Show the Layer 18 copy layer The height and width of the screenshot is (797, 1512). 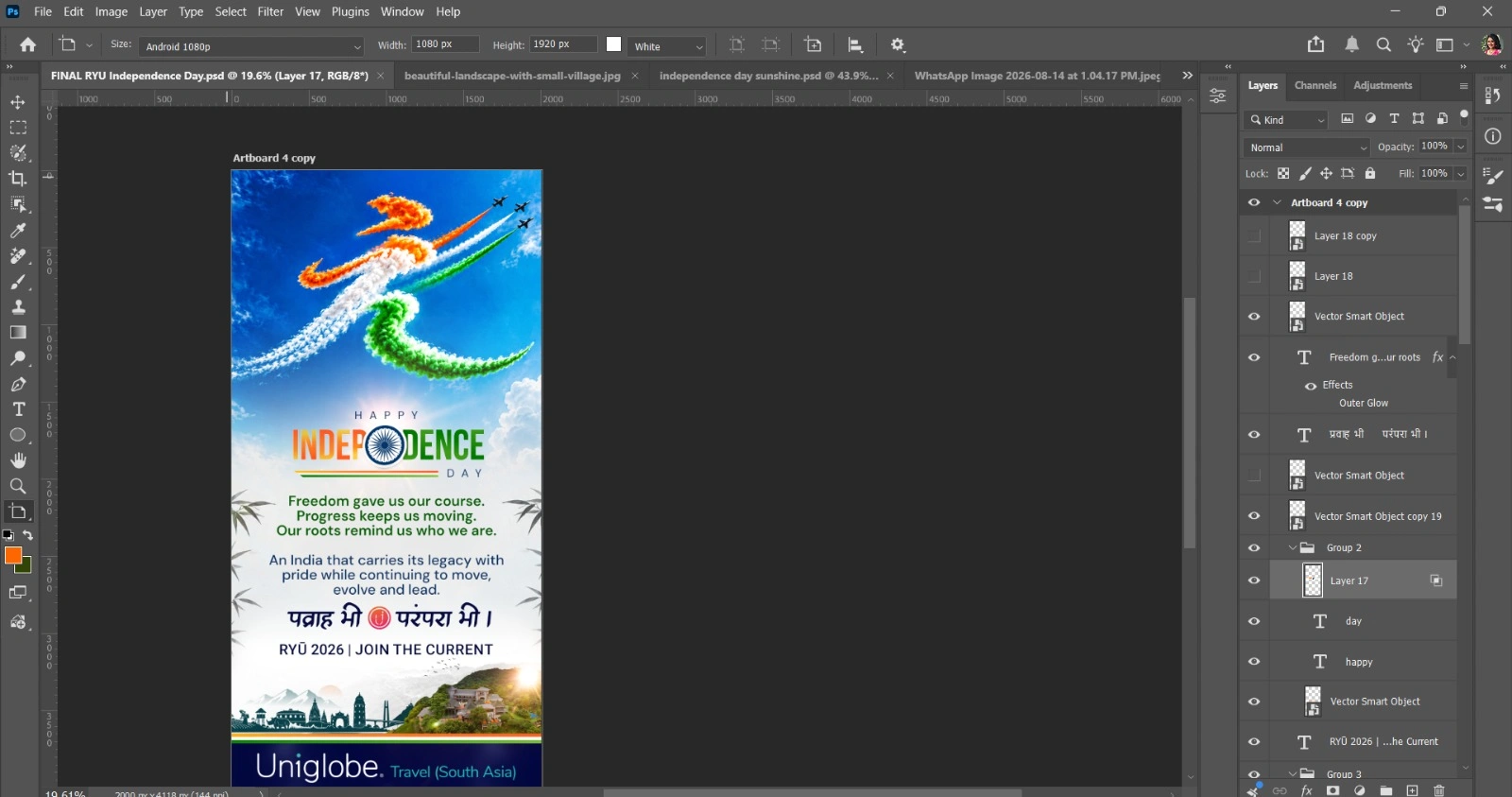click(1254, 235)
